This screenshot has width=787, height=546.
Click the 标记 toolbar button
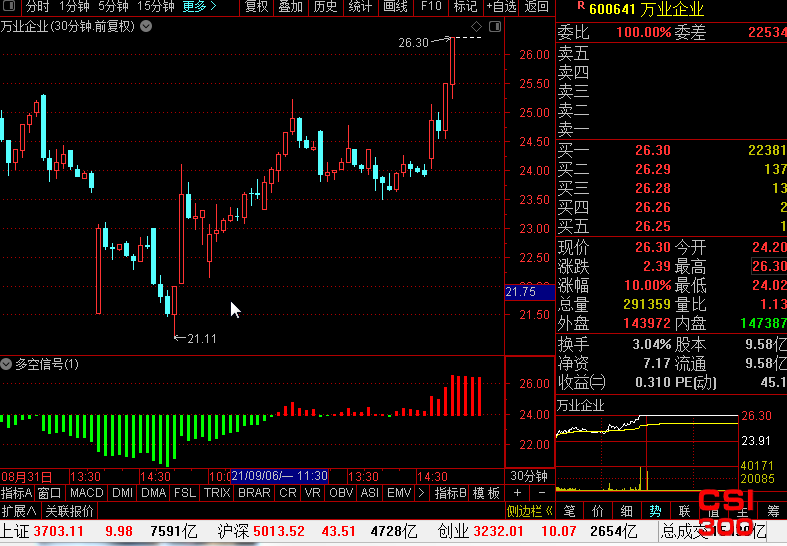click(465, 7)
